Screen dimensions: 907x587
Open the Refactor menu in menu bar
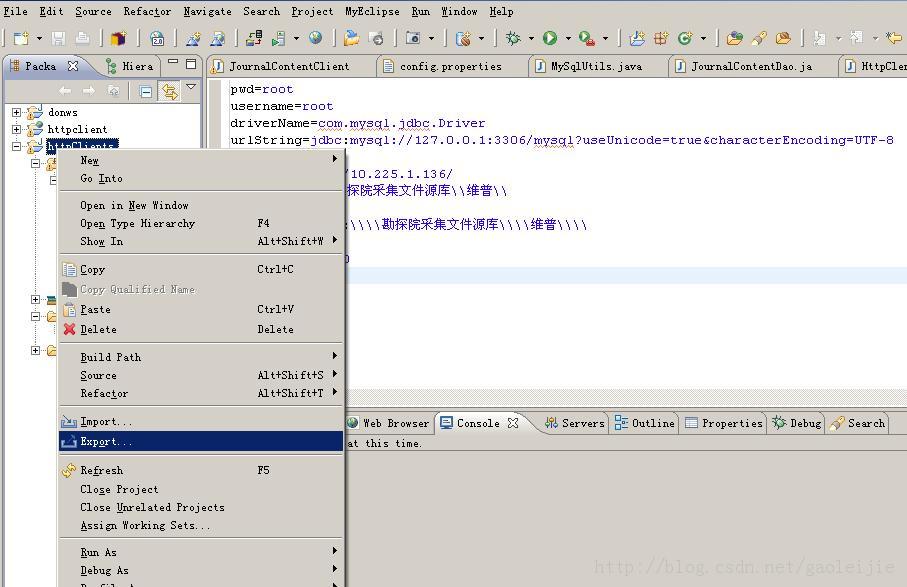pos(147,11)
